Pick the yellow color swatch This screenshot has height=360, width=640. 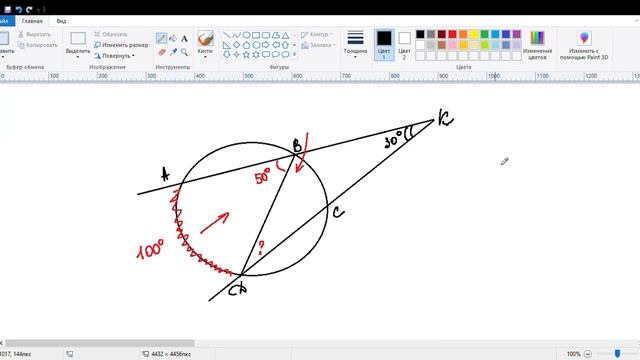coord(474,34)
